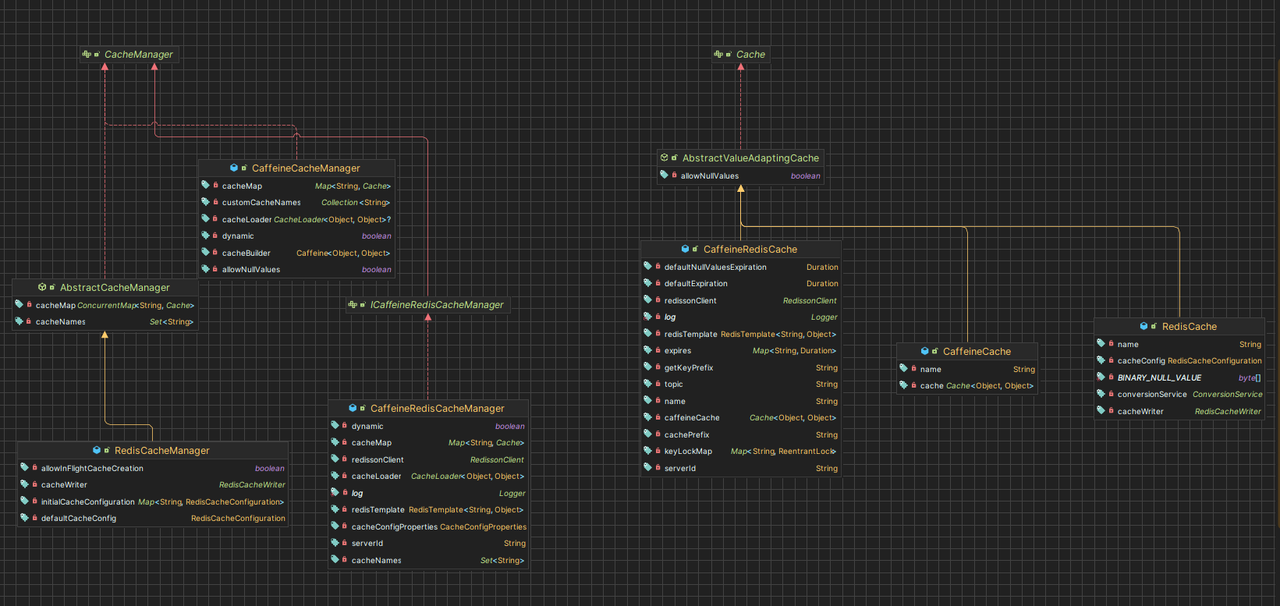Click the field icon next to BINARY_NULL_VALUE
The height and width of the screenshot is (606, 1280).
click(x=1103, y=377)
